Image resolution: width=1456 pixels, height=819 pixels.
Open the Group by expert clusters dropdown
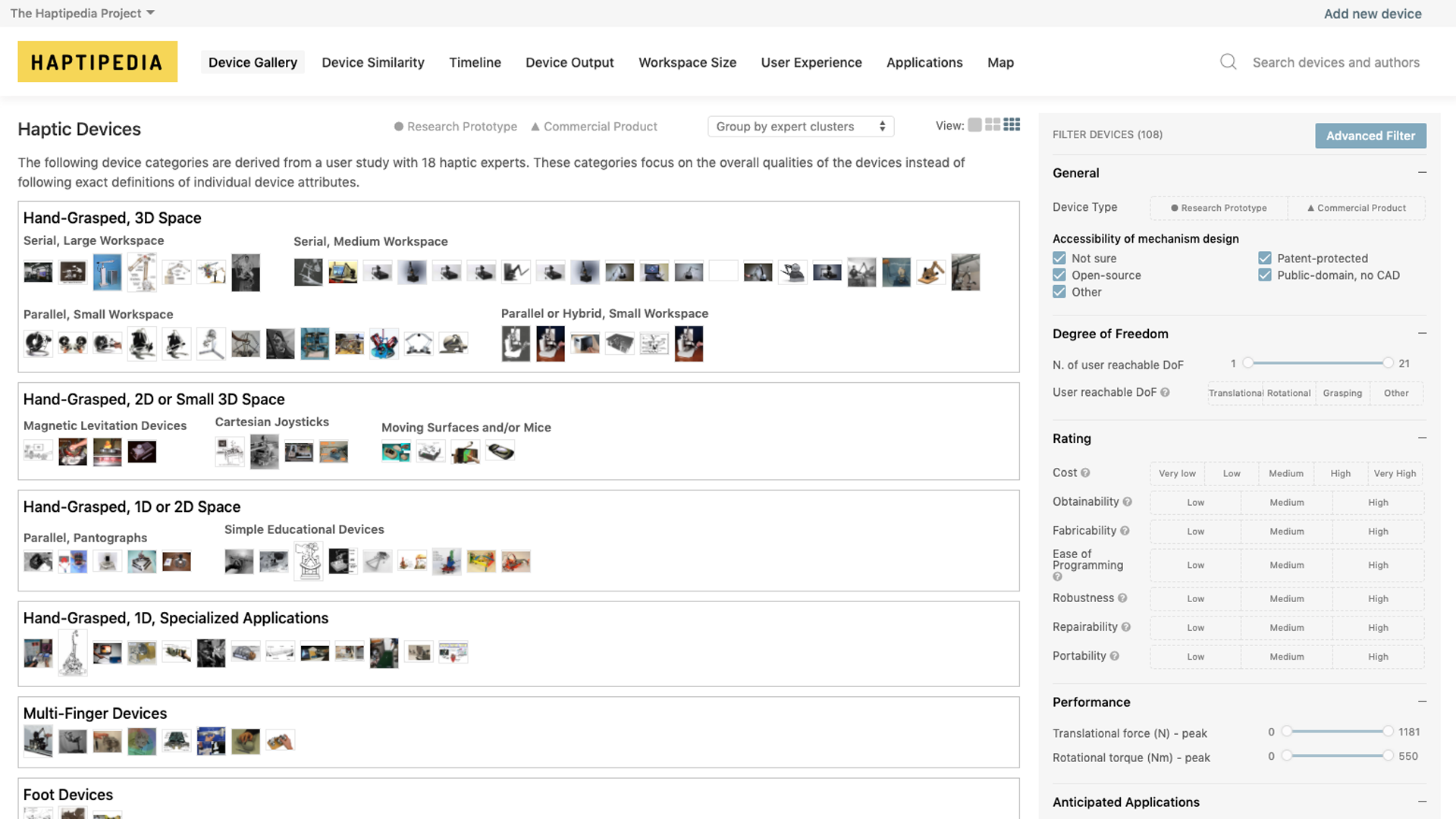(800, 127)
